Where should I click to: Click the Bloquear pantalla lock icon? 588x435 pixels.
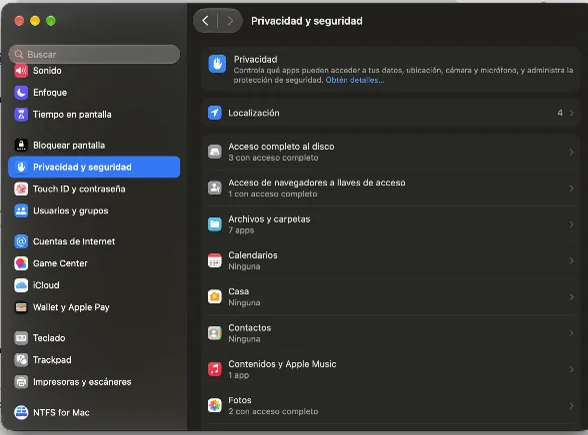(x=21, y=145)
